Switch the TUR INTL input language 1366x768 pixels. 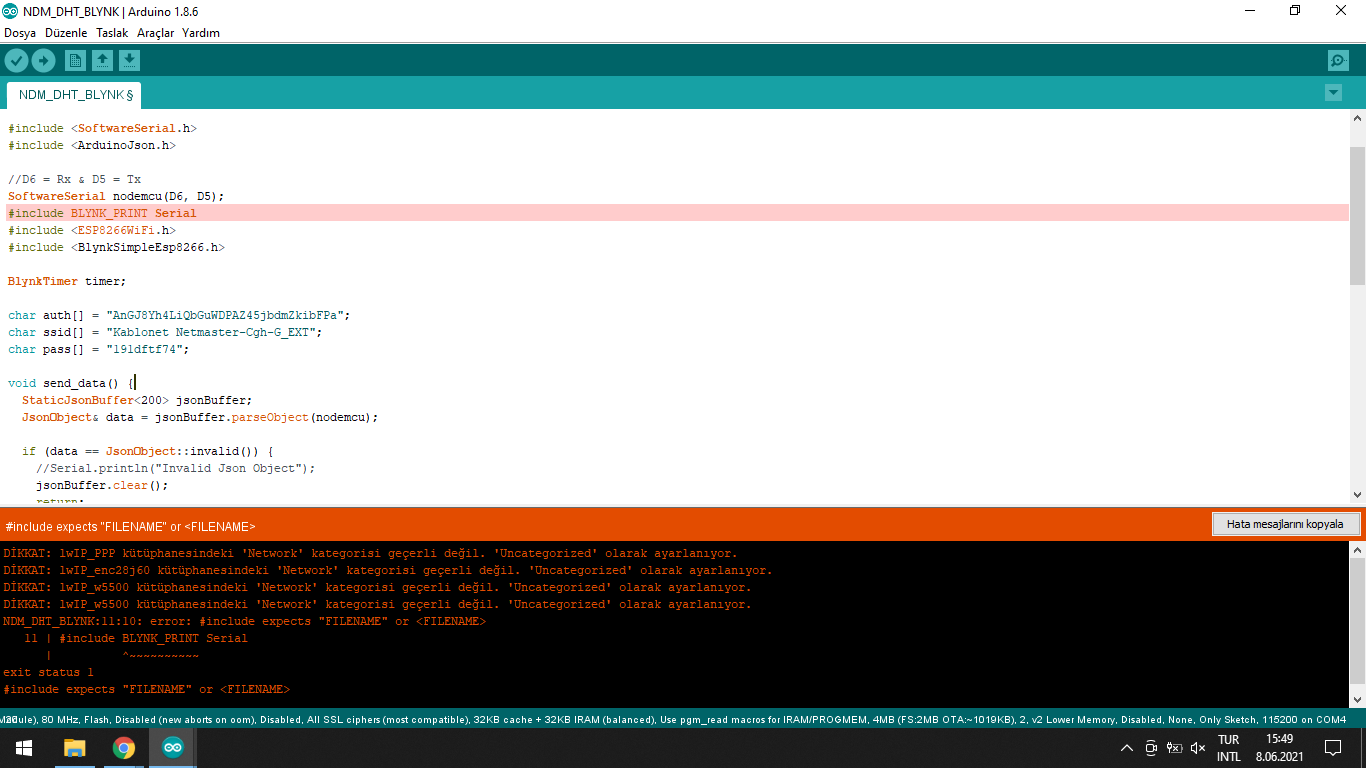(1229, 748)
